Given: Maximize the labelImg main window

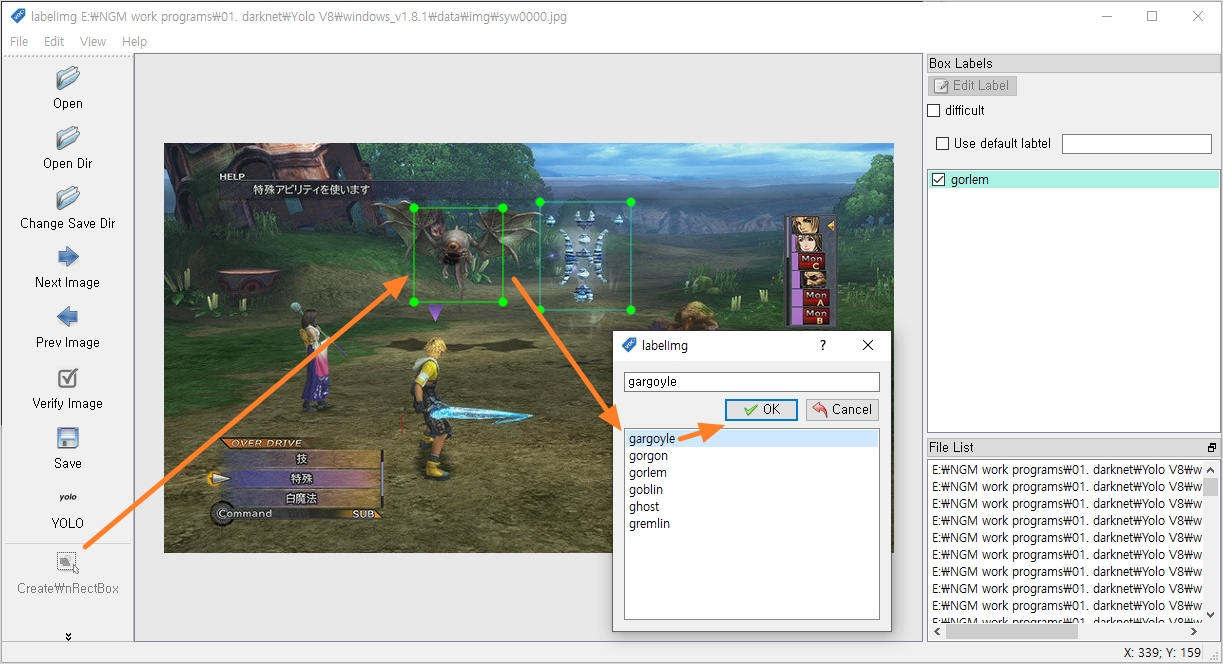Looking at the screenshot, I should pyautogui.click(x=1152, y=16).
